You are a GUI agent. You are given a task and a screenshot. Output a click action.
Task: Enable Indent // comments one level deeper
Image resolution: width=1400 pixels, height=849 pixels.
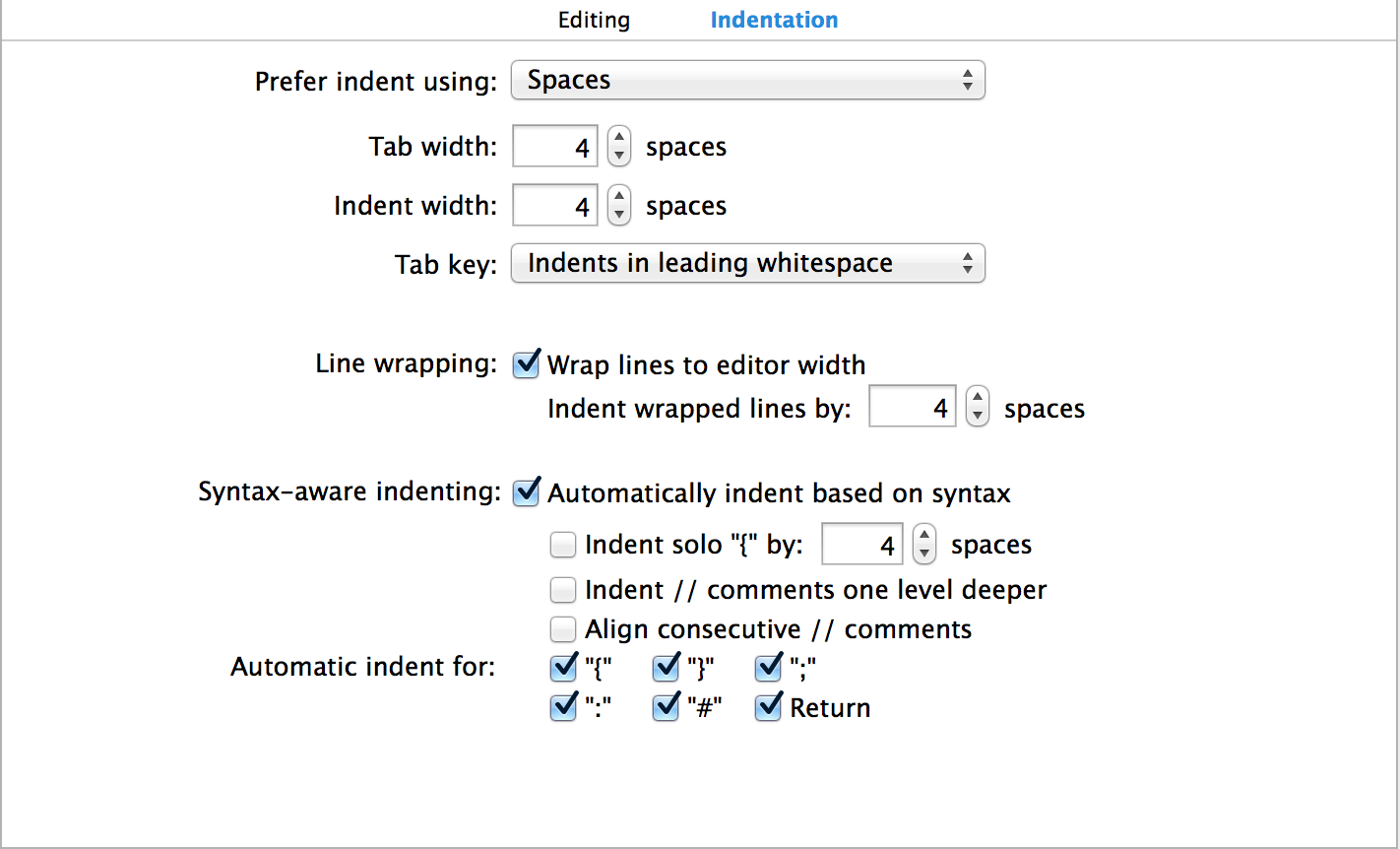[563, 590]
